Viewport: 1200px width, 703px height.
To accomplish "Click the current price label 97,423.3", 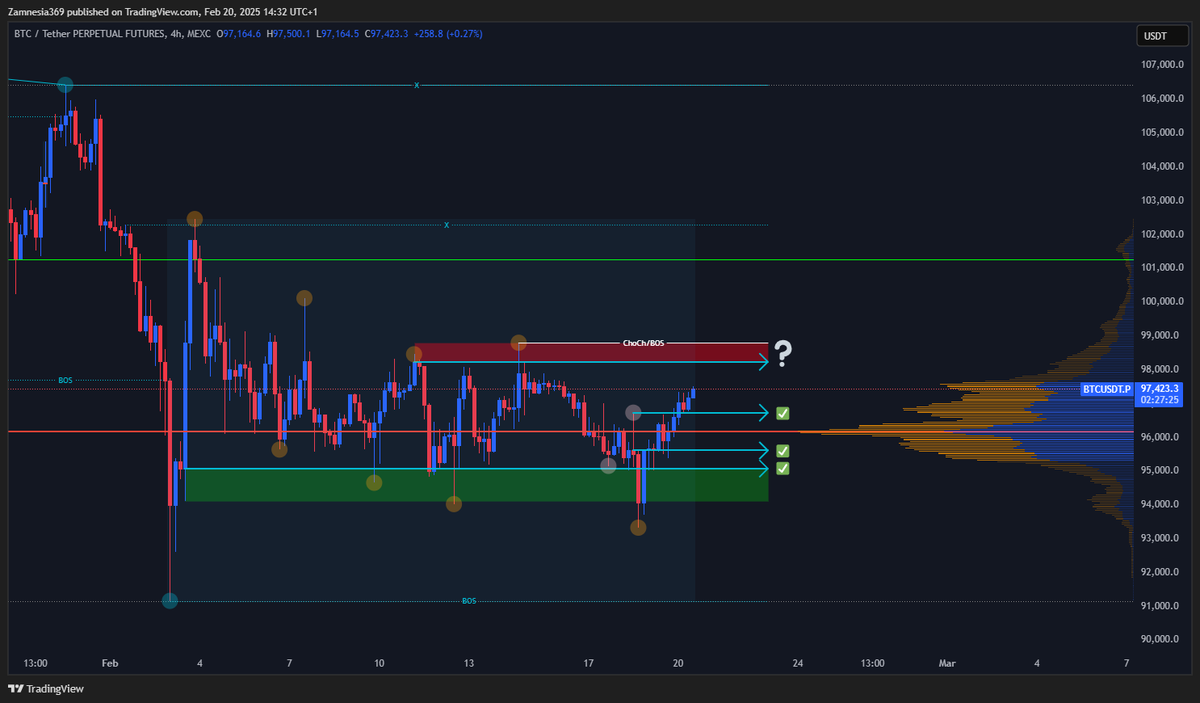I will click(x=1160, y=388).
